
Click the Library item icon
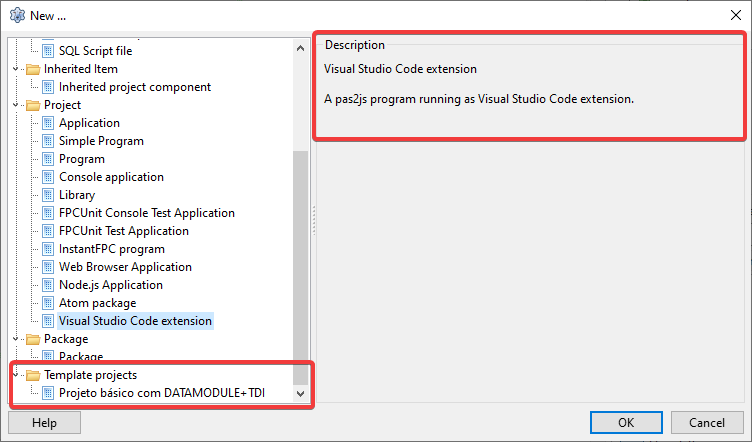click(x=47, y=195)
